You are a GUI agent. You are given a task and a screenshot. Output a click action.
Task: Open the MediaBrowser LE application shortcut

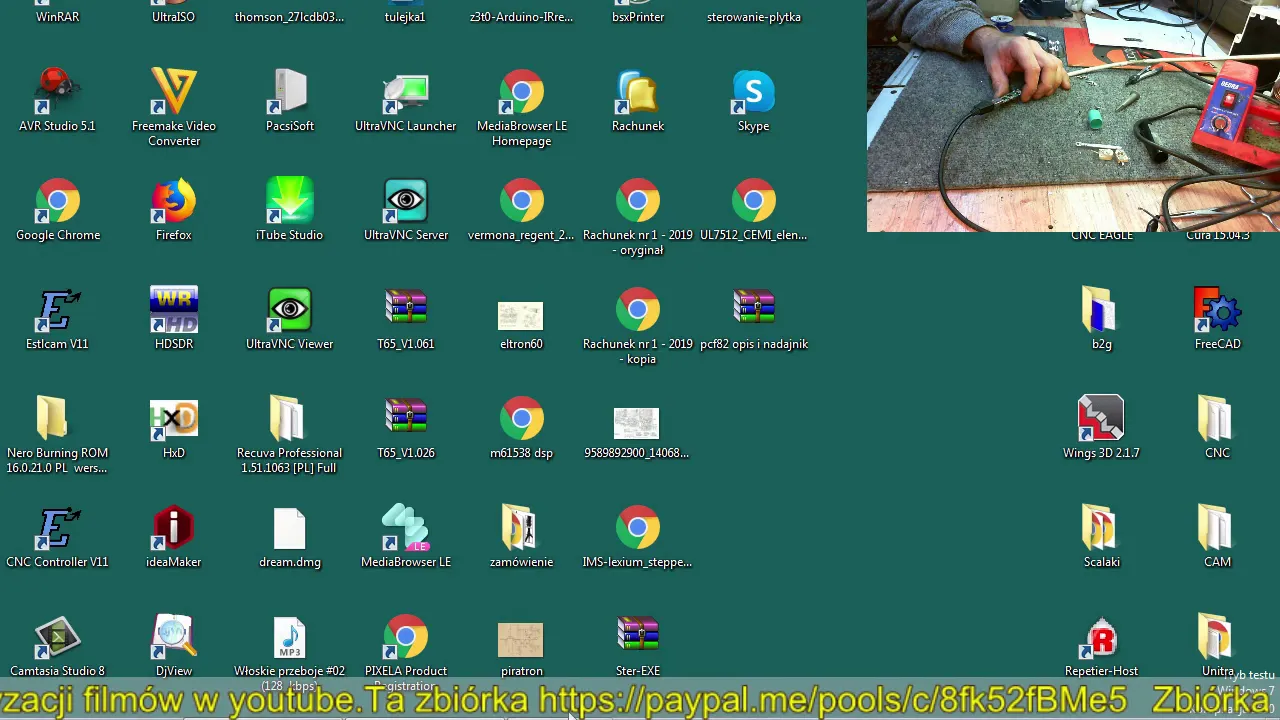406,536
